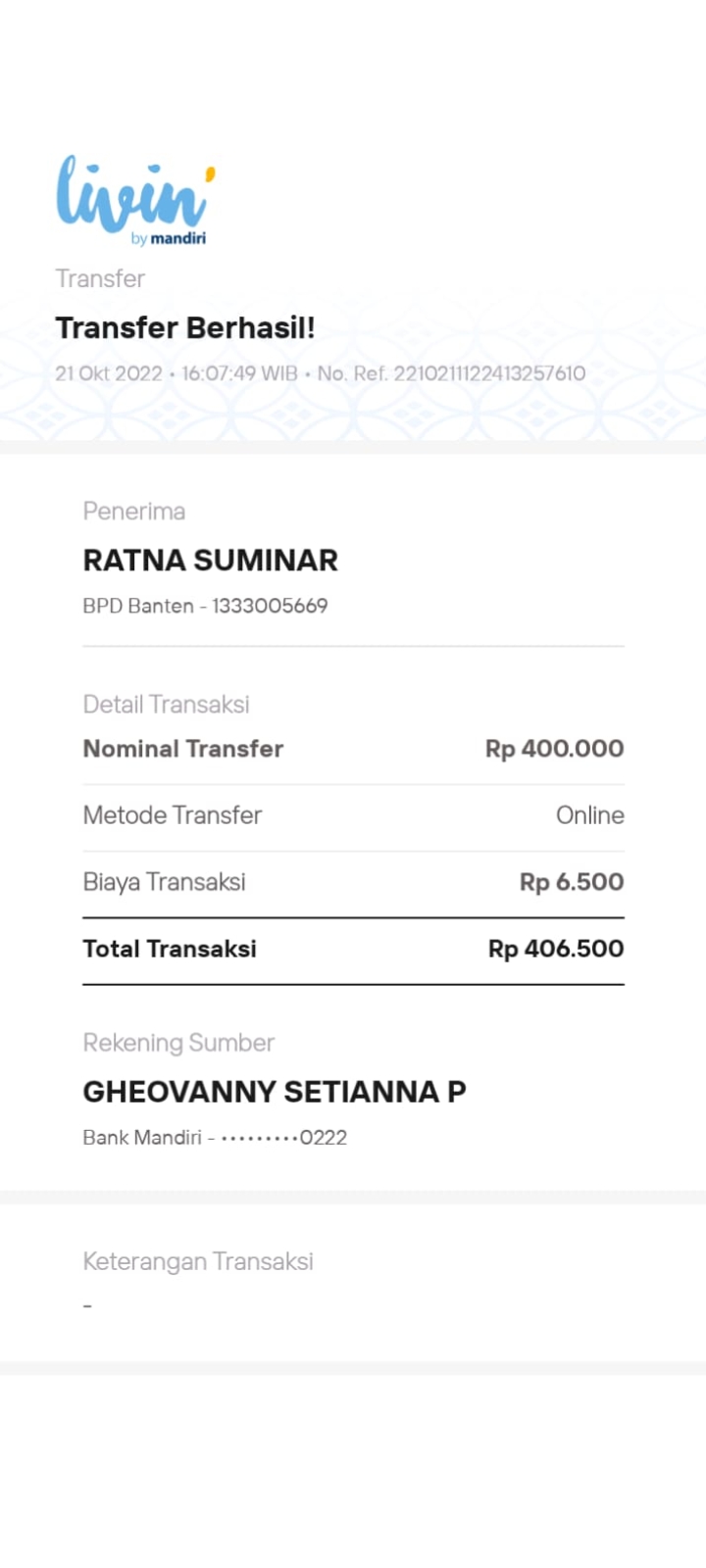Click the Rekening Sumber section label
The image size is (706, 1568).
click(x=178, y=1042)
